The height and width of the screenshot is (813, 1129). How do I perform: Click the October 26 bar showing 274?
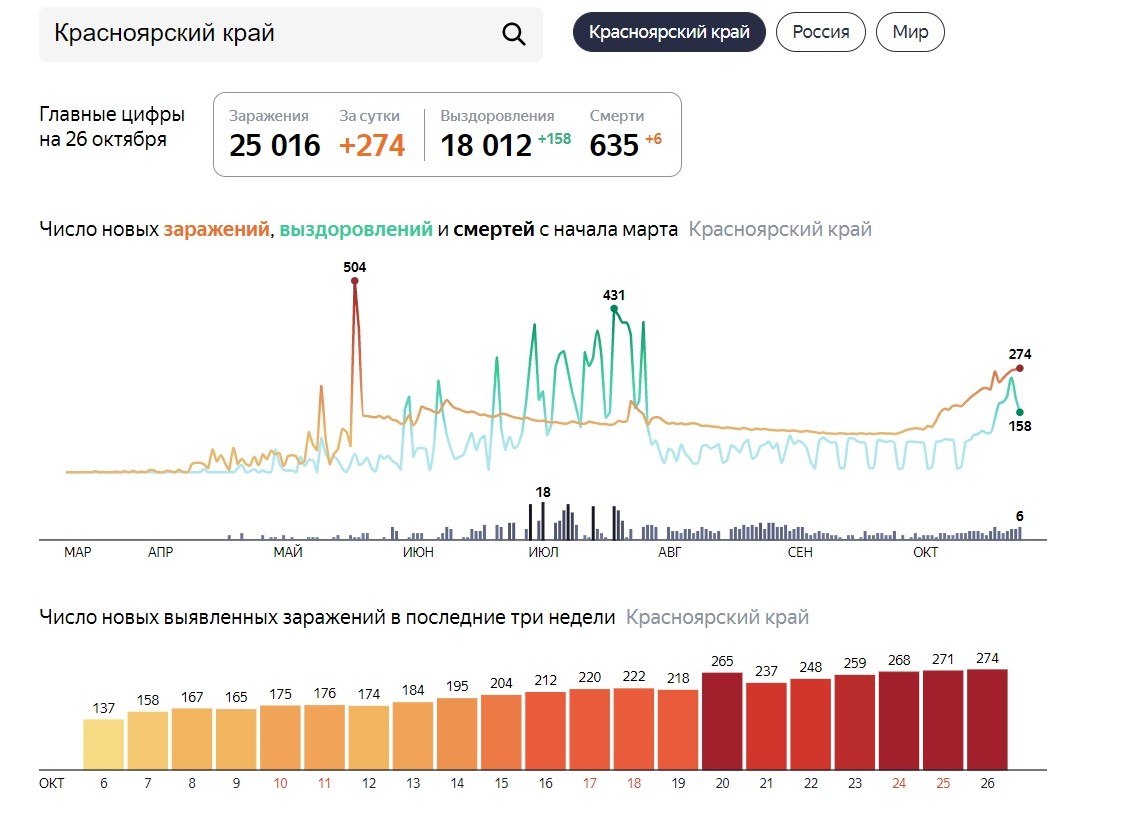coord(986,718)
